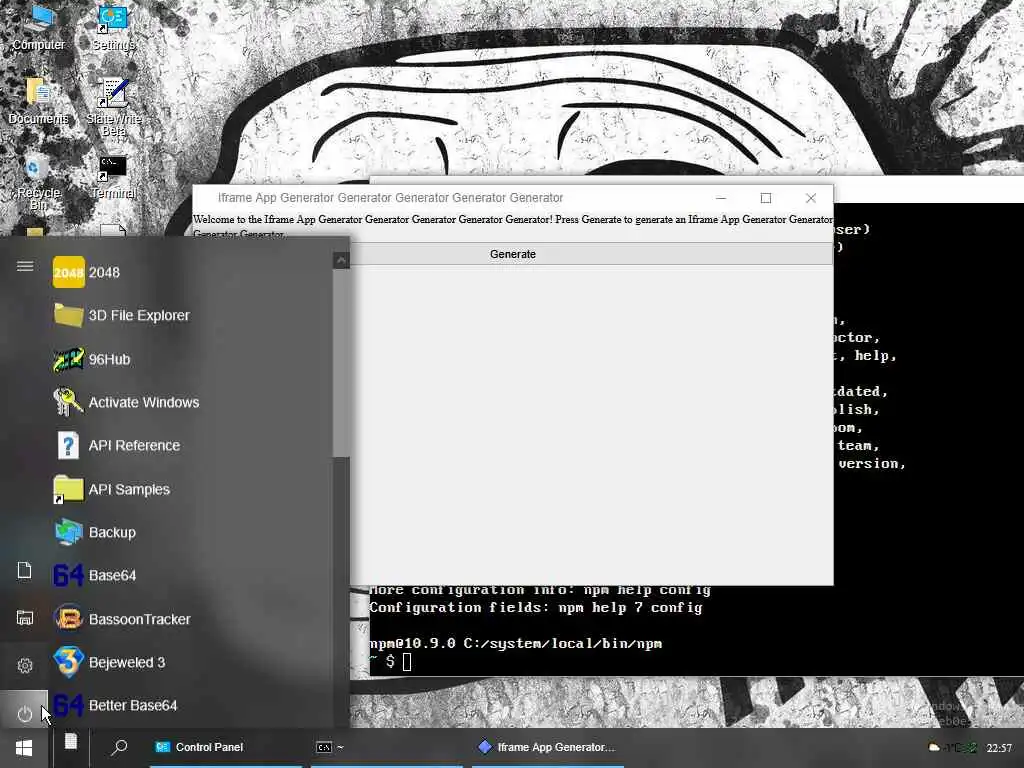Open 96Hub app entry
1024x768 pixels.
pyautogui.click(x=92, y=359)
